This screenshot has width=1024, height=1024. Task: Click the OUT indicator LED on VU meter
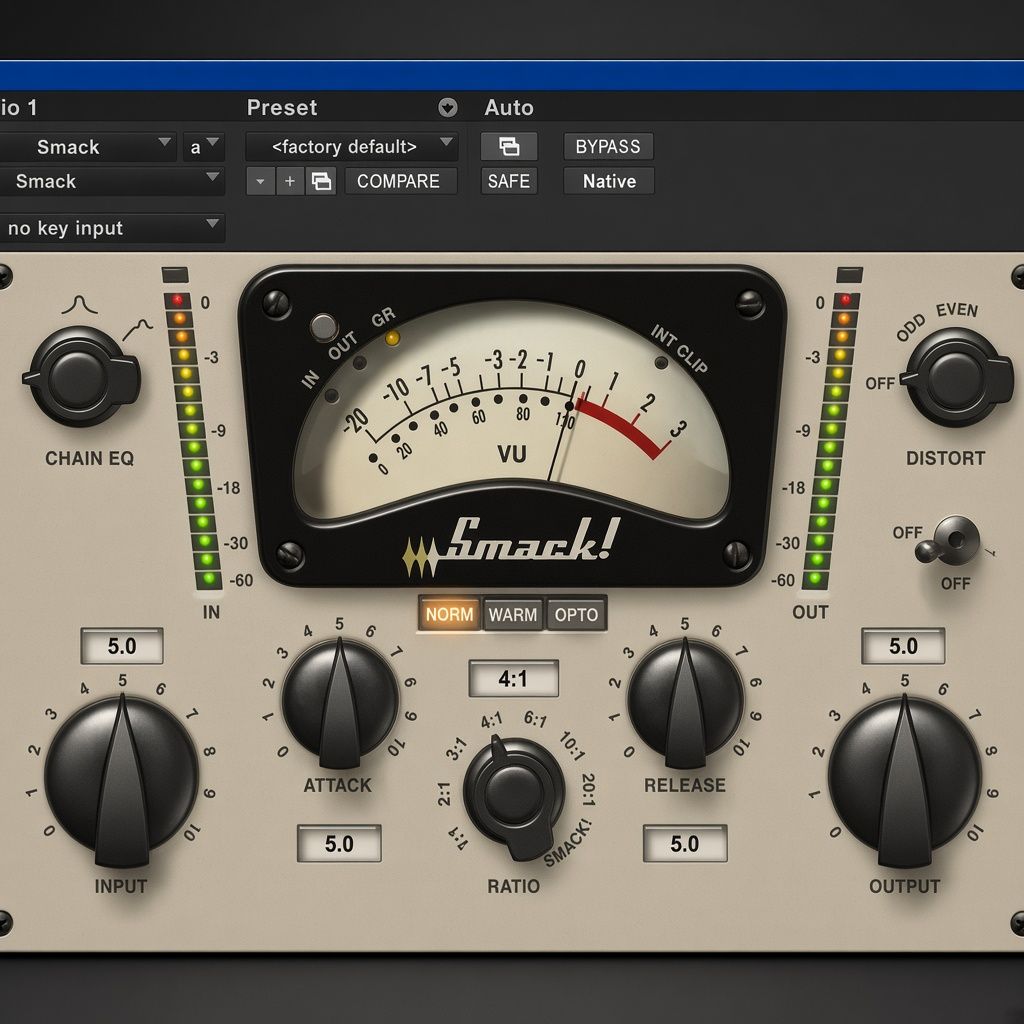tap(360, 363)
